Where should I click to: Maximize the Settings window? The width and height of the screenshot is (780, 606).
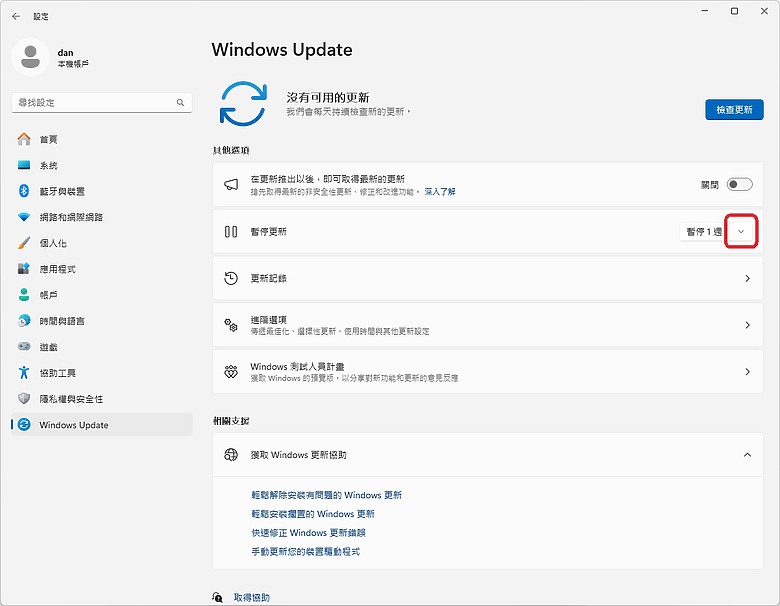click(x=734, y=11)
